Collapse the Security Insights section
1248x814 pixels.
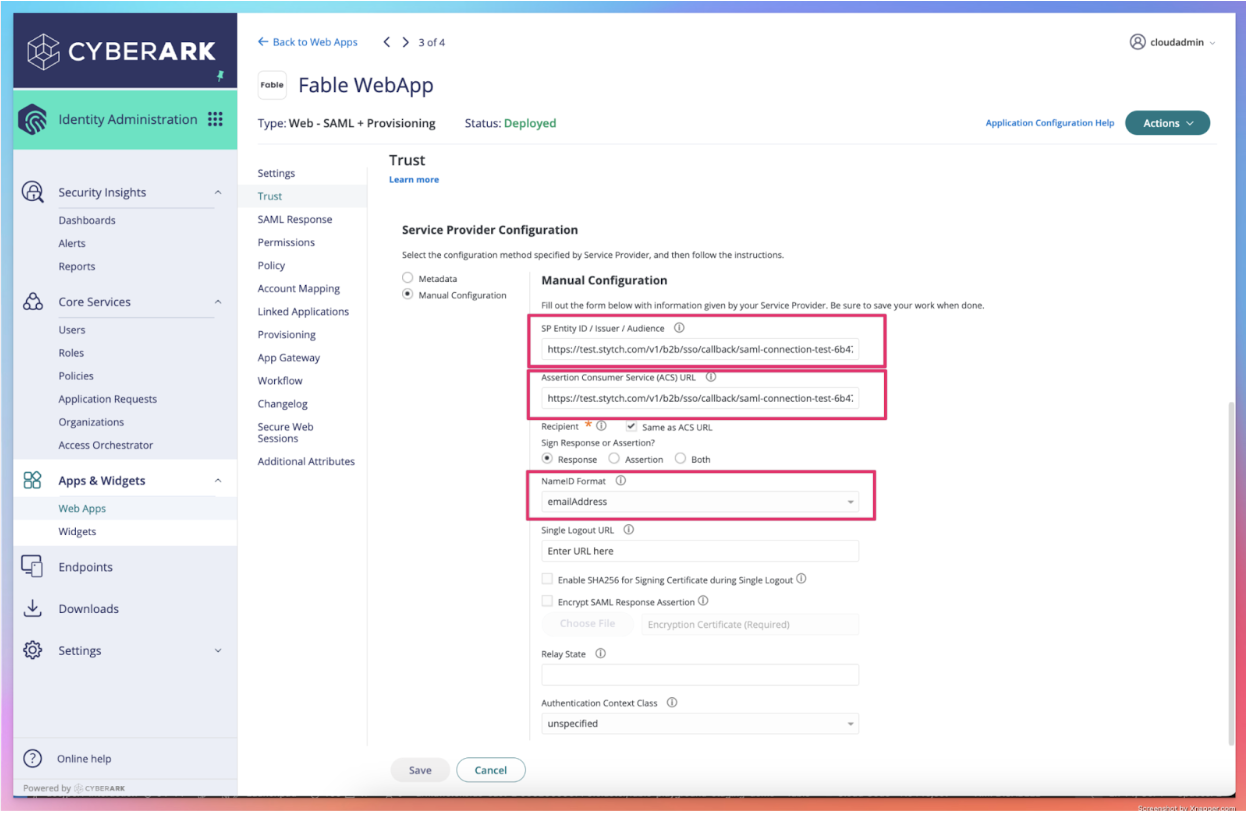[218, 192]
